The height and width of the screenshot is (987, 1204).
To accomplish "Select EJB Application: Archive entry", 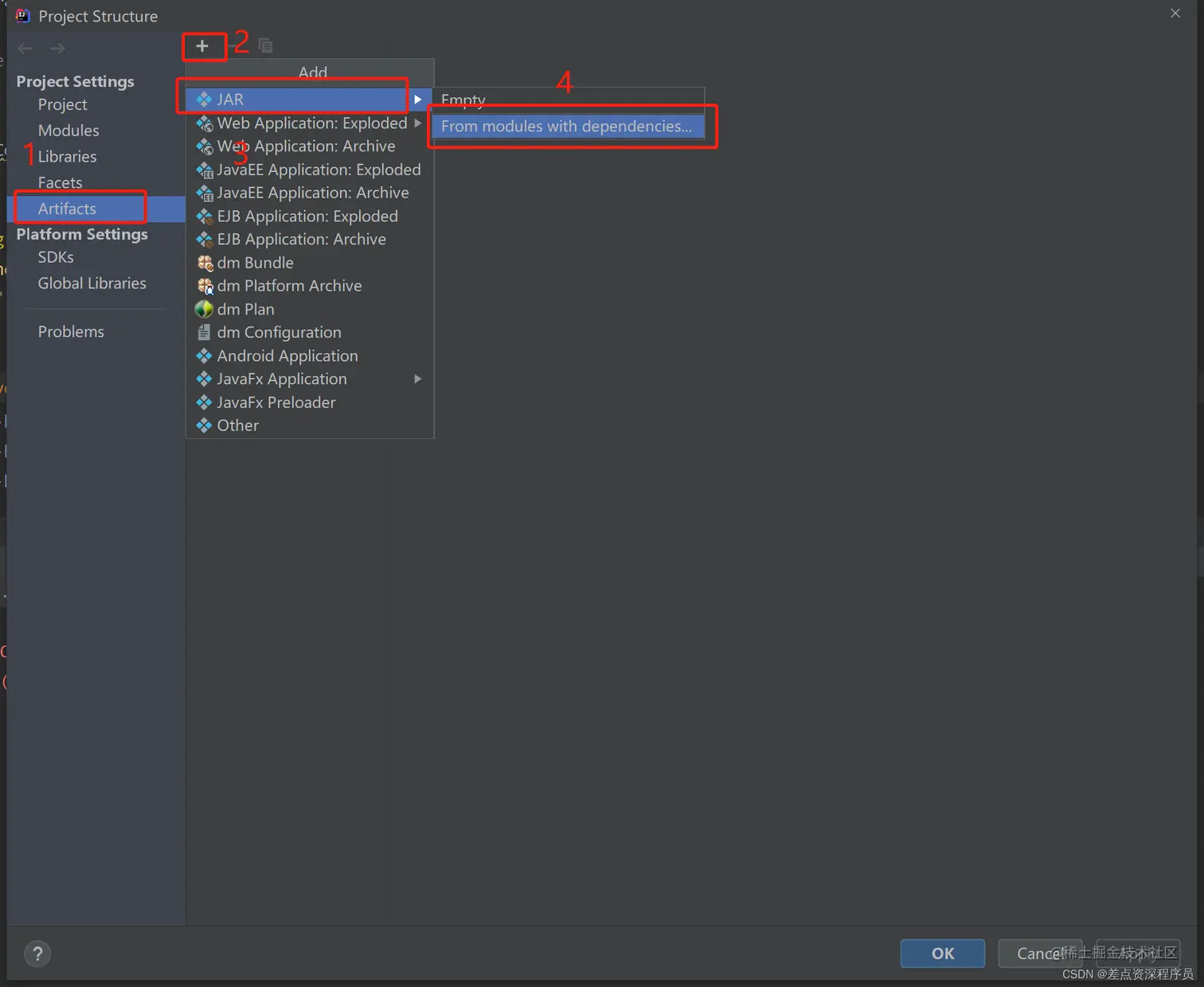I will (310, 240).
